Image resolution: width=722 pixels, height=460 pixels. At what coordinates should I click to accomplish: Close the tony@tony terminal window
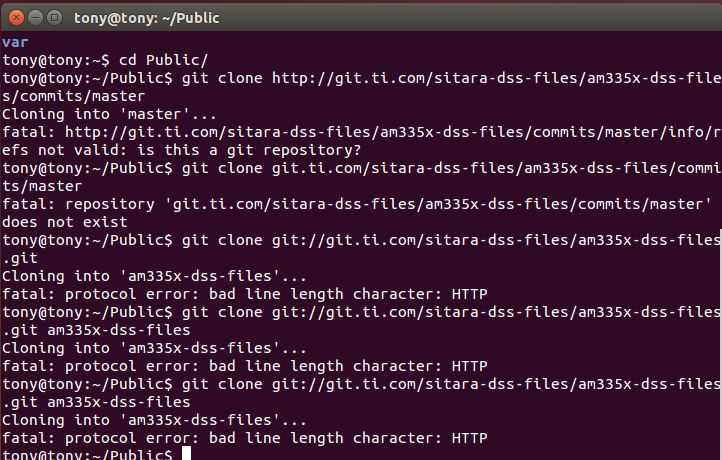pos(14,18)
